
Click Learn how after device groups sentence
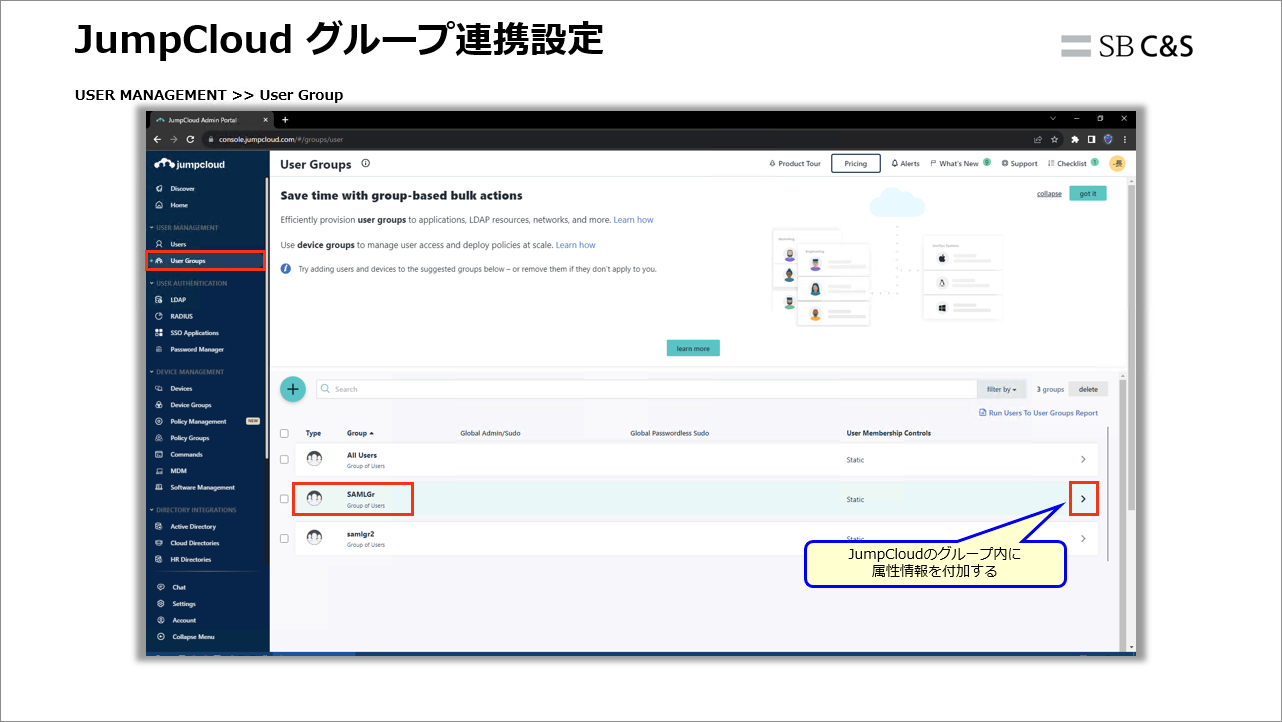[x=575, y=245]
